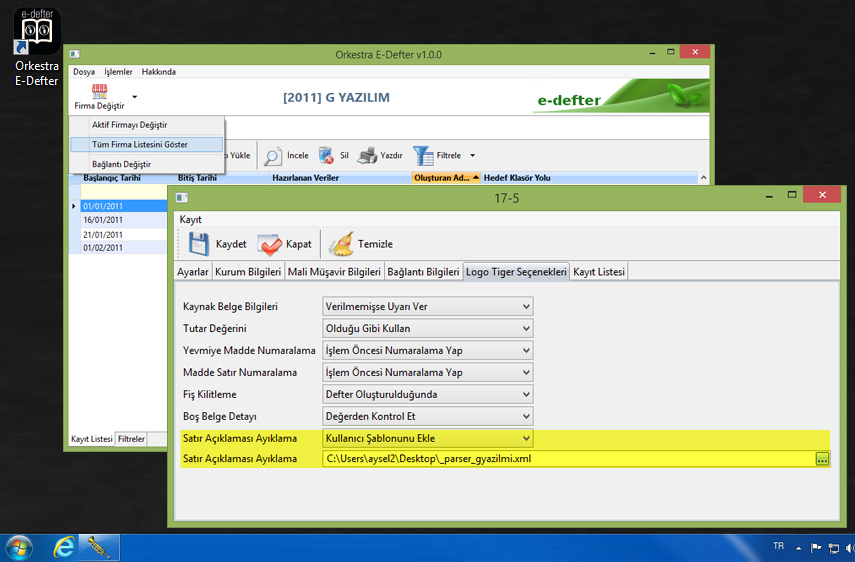Click the Firma Değiştir icon
The width and height of the screenshot is (855, 562).
pos(99,92)
